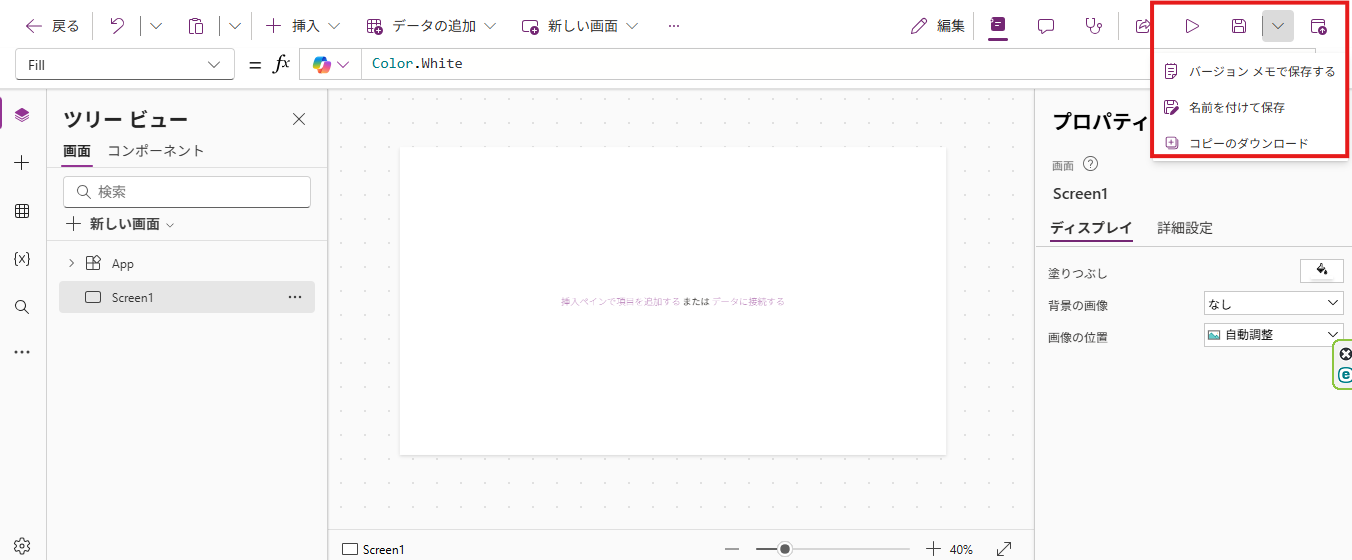
Task: Run the app checker stethoscope icon
Action: 1094,26
